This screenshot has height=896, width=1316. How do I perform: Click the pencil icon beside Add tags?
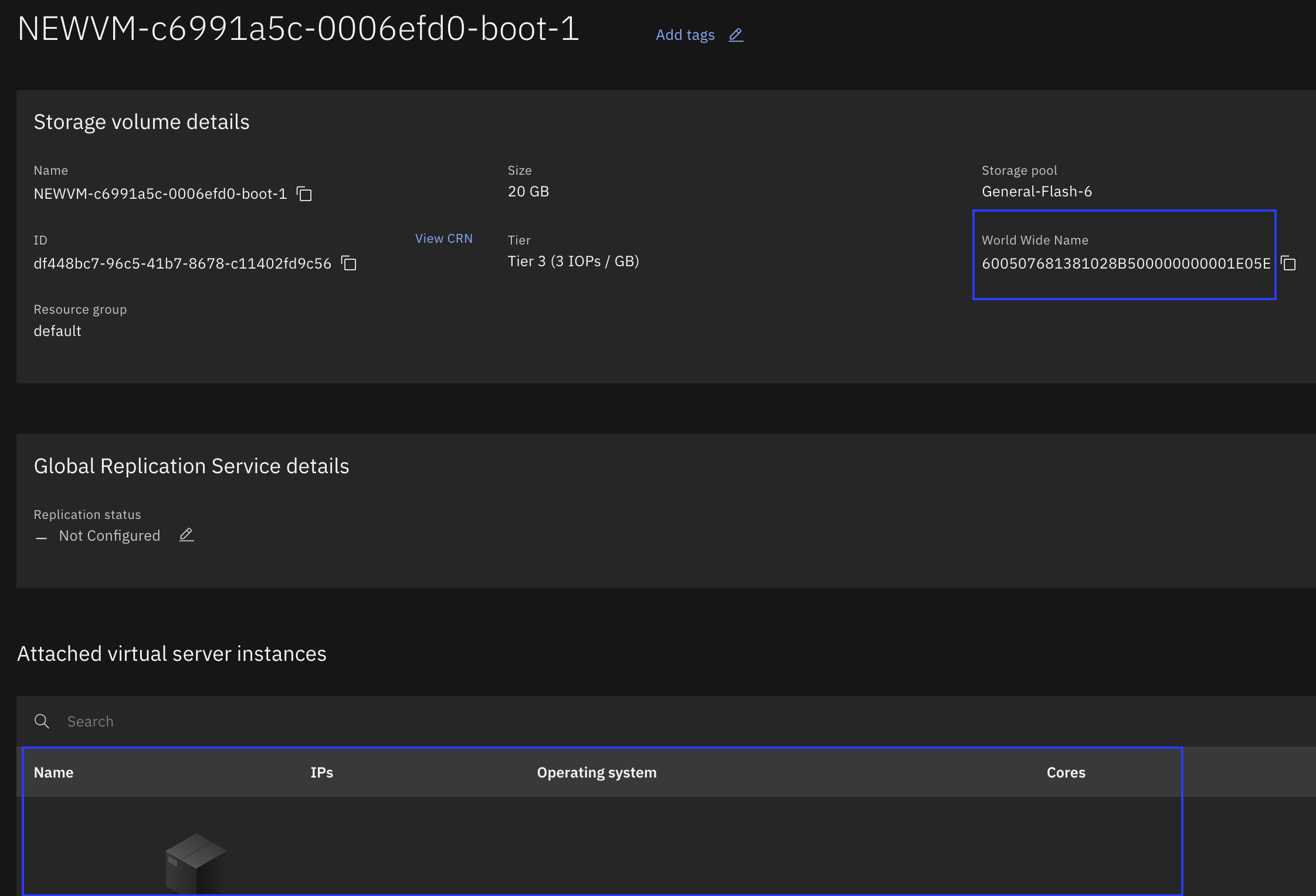point(736,35)
